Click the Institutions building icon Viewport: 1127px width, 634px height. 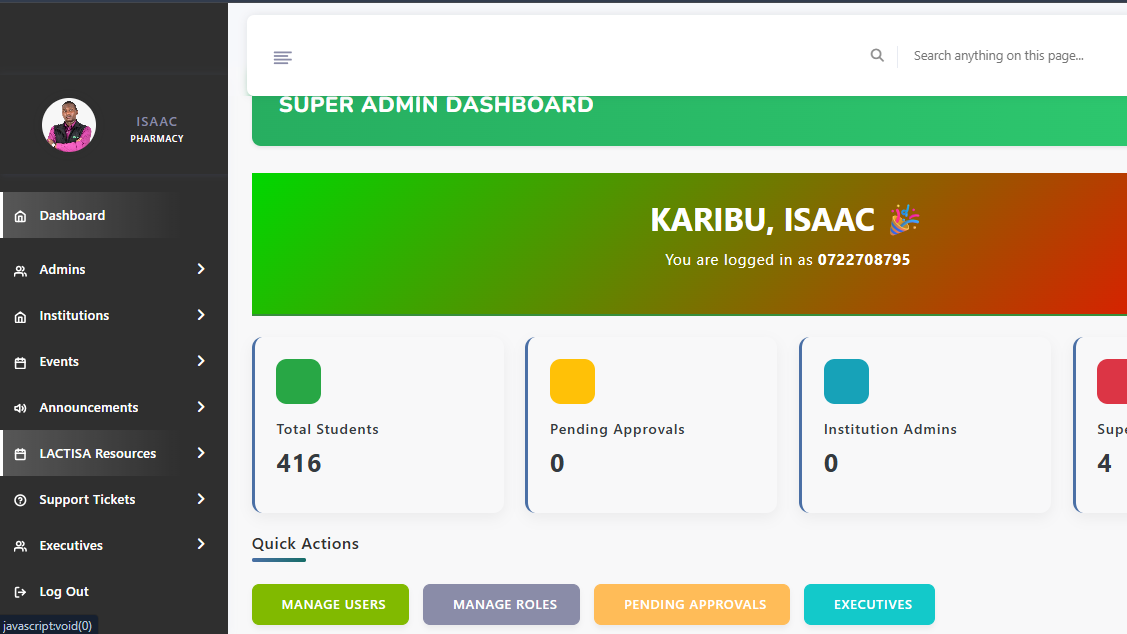pyautogui.click(x=20, y=315)
